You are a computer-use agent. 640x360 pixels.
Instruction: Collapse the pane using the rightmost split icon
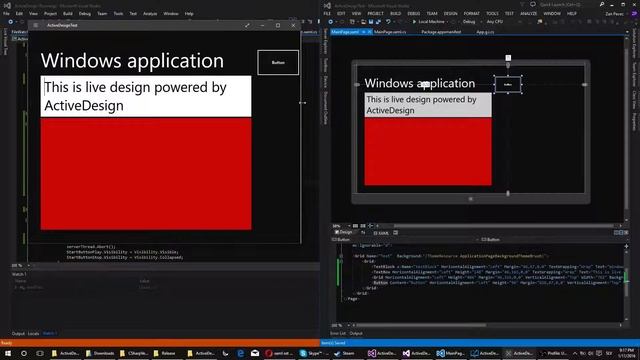[626, 233]
